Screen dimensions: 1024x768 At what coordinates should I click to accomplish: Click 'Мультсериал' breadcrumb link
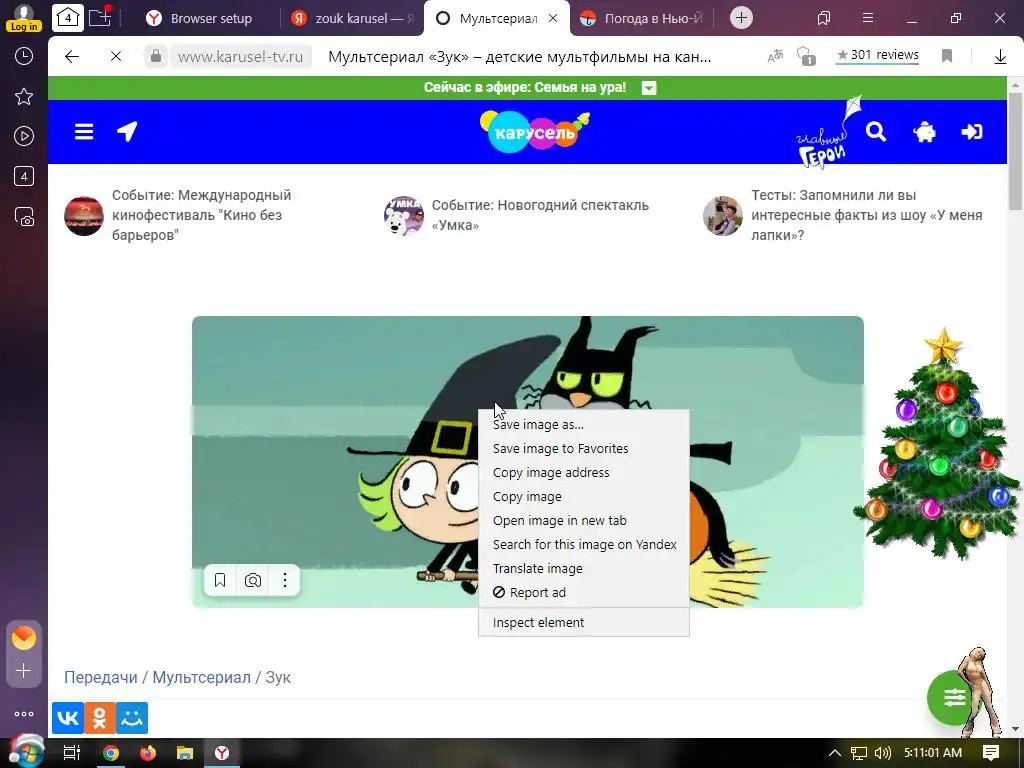tap(201, 677)
